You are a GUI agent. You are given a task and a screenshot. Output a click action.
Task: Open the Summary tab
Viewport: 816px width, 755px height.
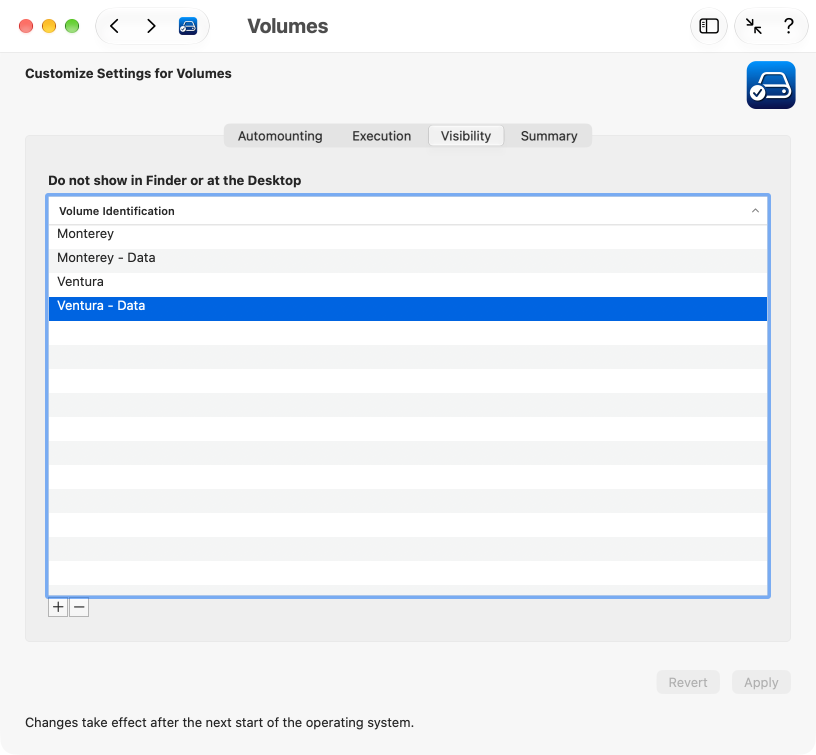click(x=549, y=136)
